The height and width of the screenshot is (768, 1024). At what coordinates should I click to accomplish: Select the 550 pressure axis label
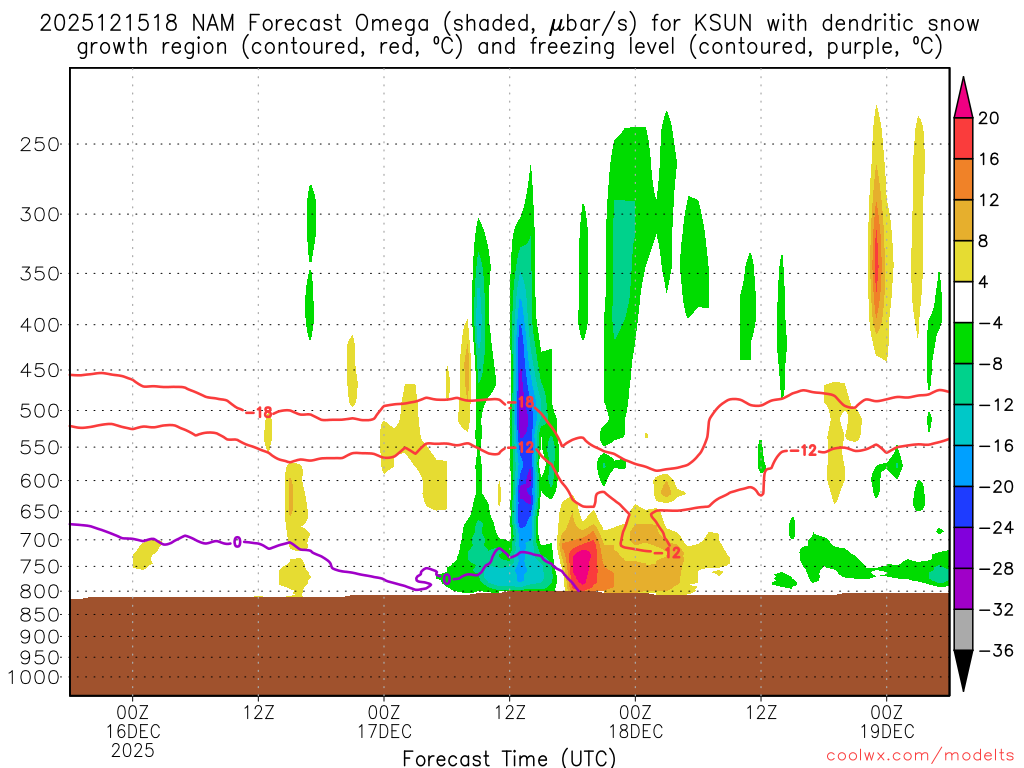click(40, 447)
